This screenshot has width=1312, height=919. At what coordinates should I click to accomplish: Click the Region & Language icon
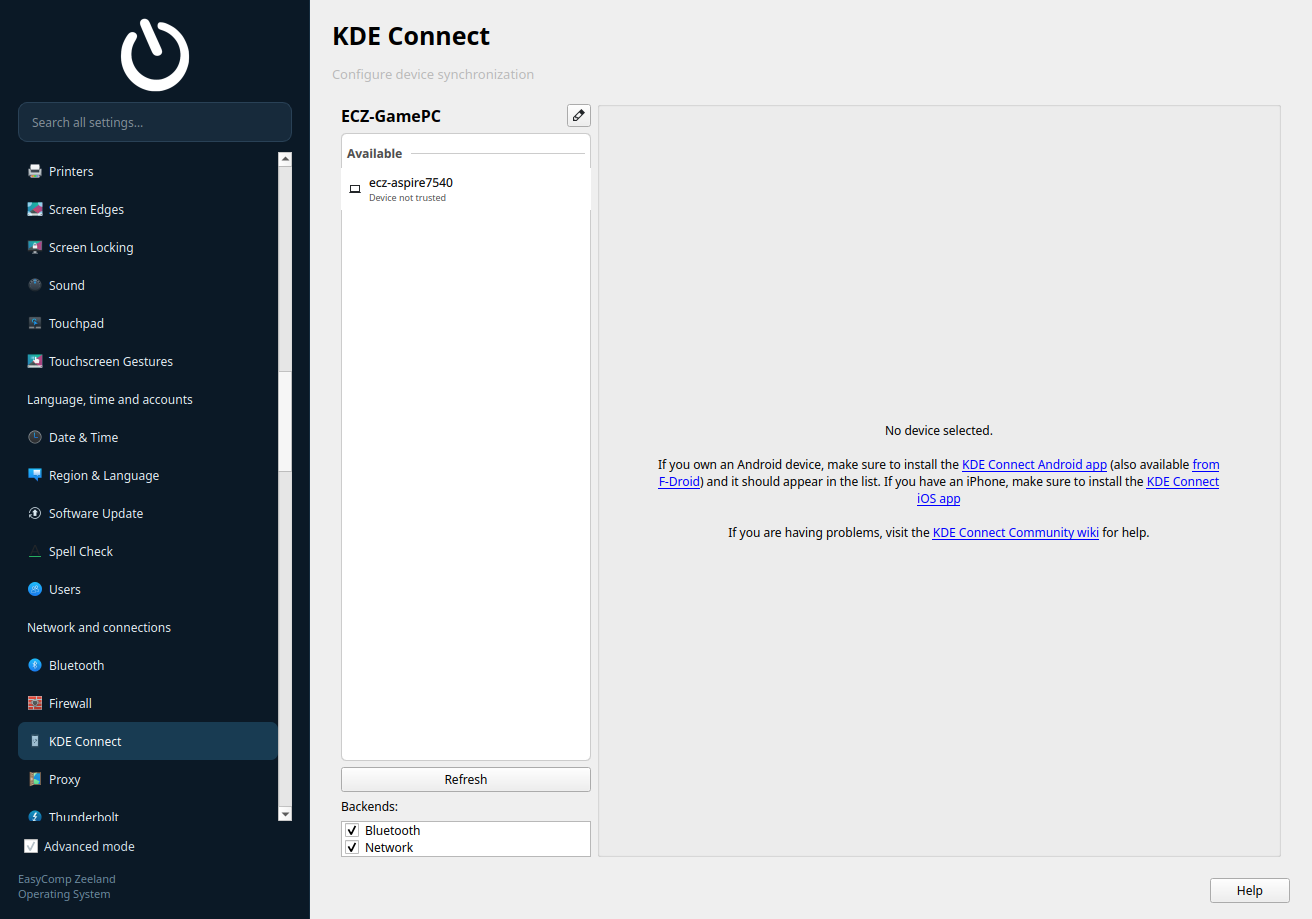coord(35,475)
